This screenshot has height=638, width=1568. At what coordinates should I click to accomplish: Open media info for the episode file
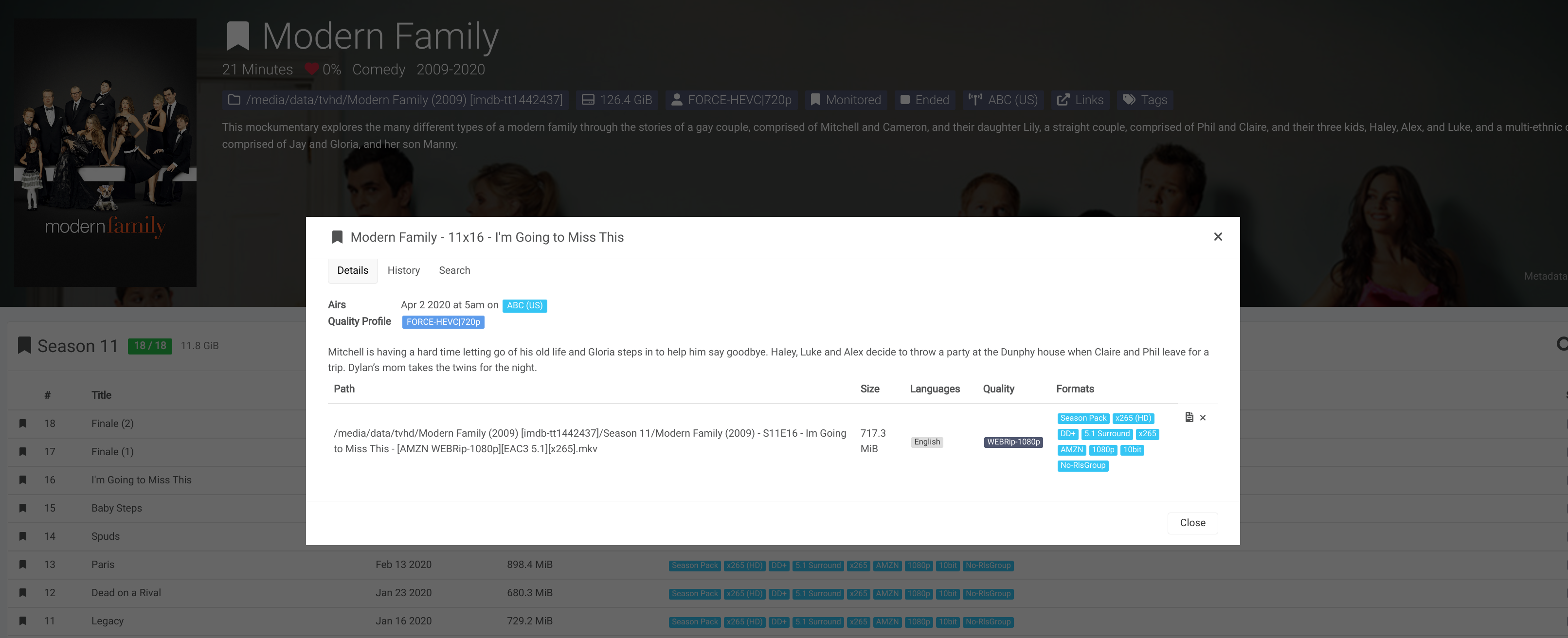point(1190,417)
